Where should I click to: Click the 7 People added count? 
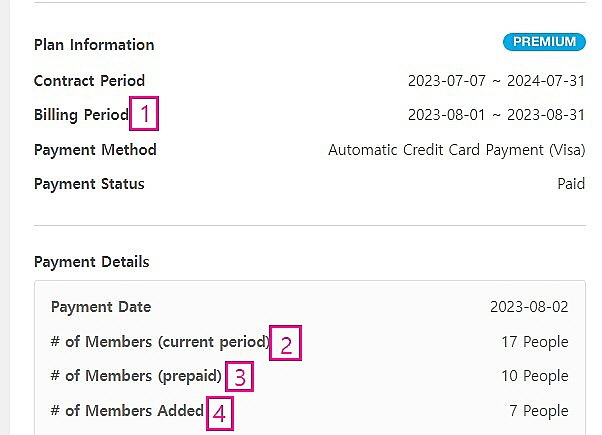point(539,411)
